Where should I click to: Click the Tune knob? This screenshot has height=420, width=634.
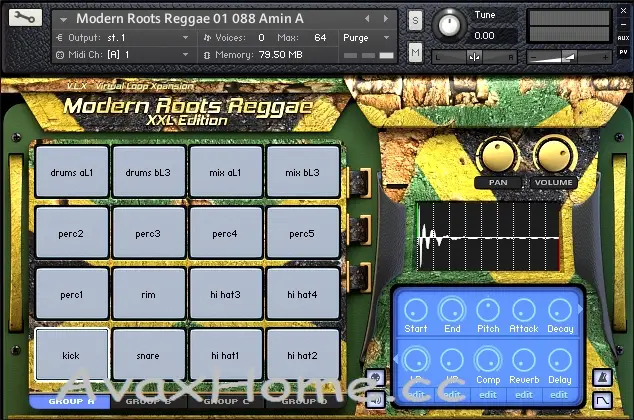449,25
